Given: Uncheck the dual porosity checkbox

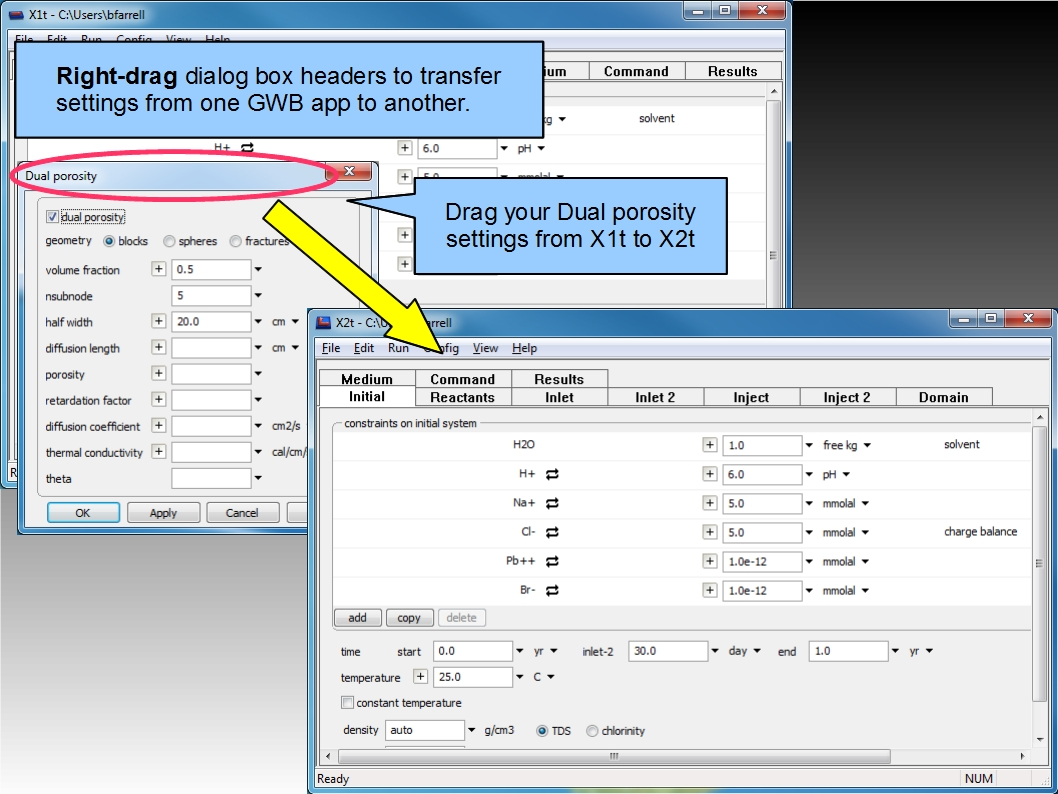Looking at the screenshot, I should tap(52, 217).
